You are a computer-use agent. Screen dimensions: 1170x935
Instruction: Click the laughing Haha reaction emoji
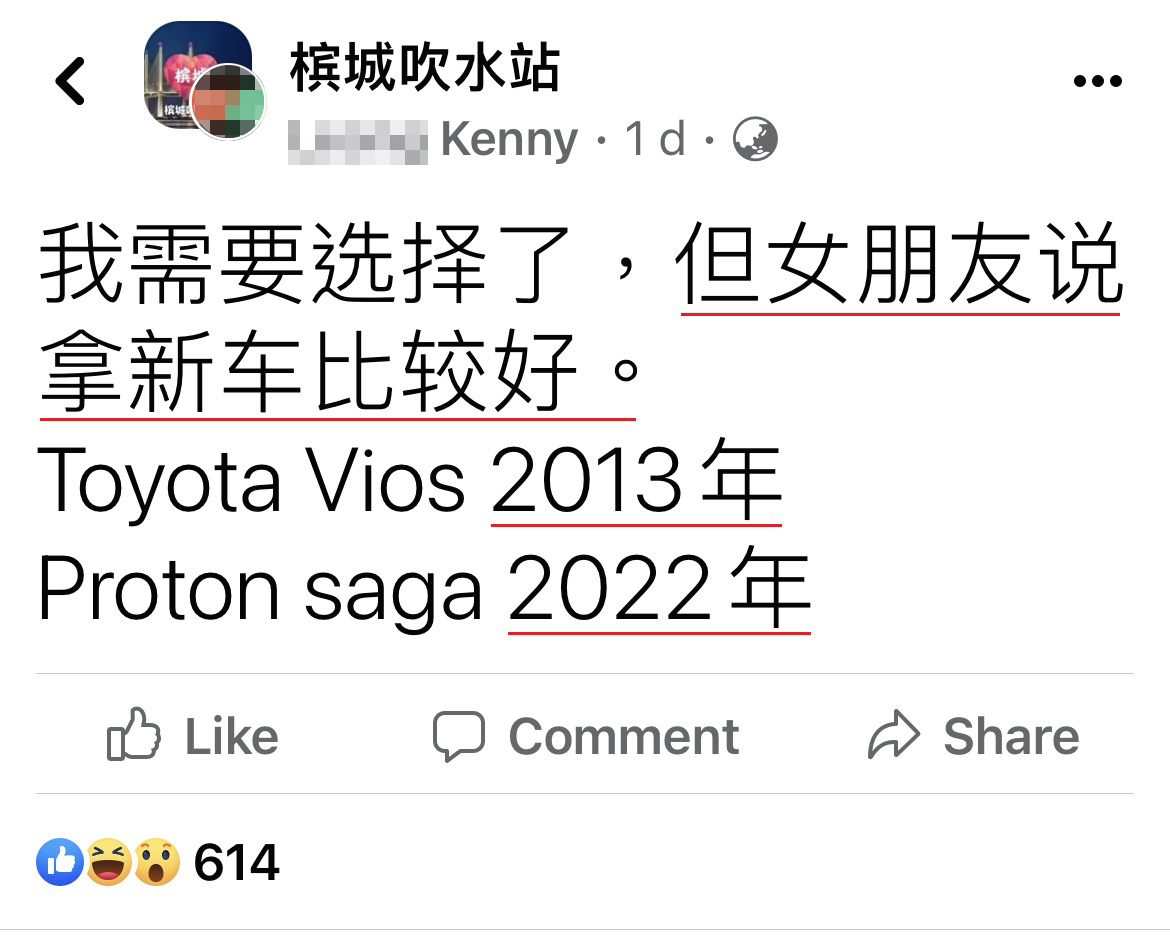click(x=108, y=862)
